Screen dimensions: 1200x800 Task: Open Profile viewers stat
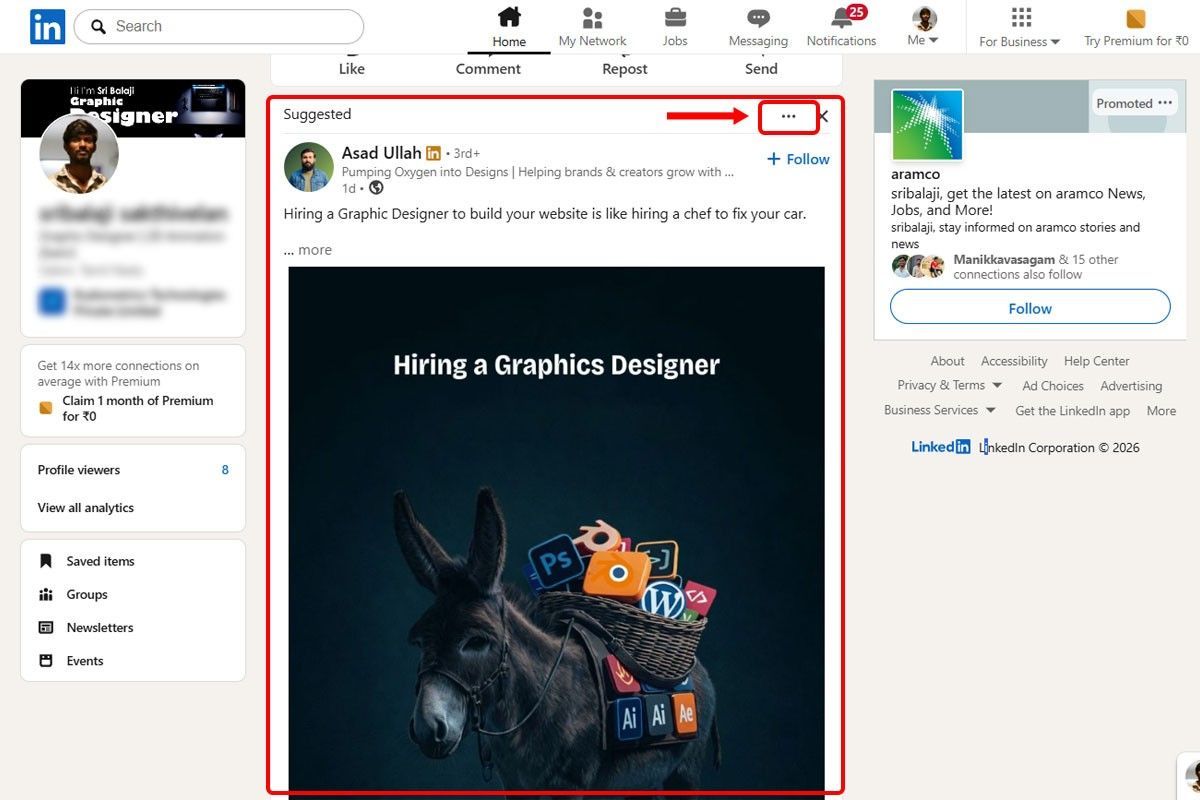point(133,470)
